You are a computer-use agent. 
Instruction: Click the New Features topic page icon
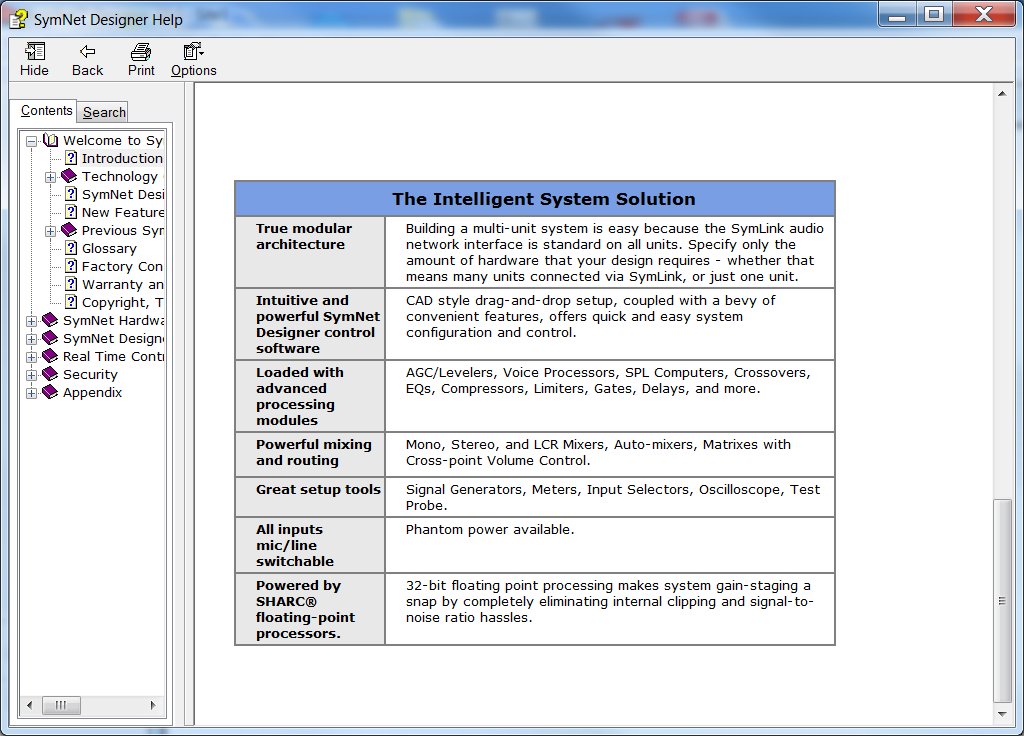[71, 212]
